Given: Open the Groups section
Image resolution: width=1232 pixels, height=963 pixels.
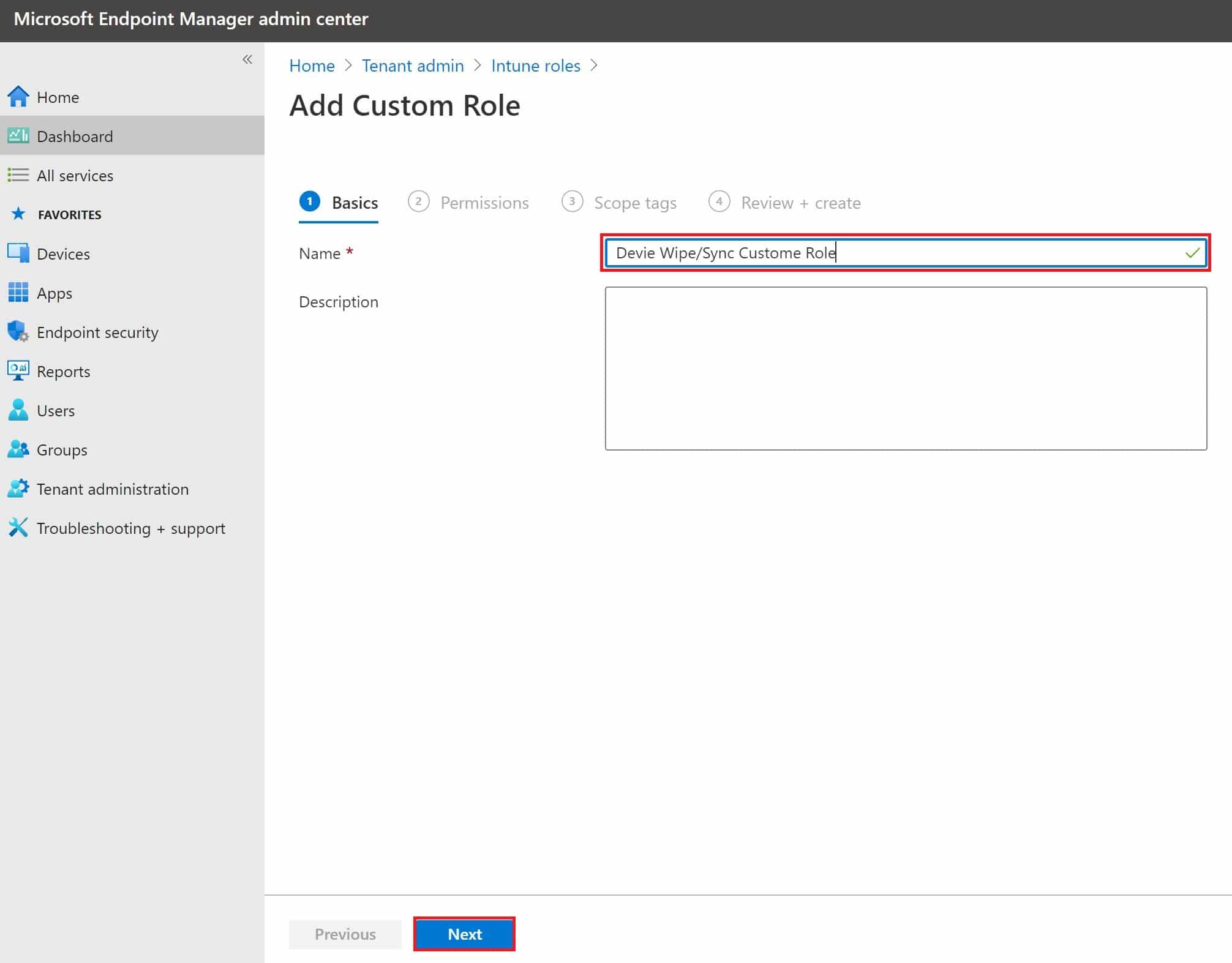Looking at the screenshot, I should (x=62, y=449).
